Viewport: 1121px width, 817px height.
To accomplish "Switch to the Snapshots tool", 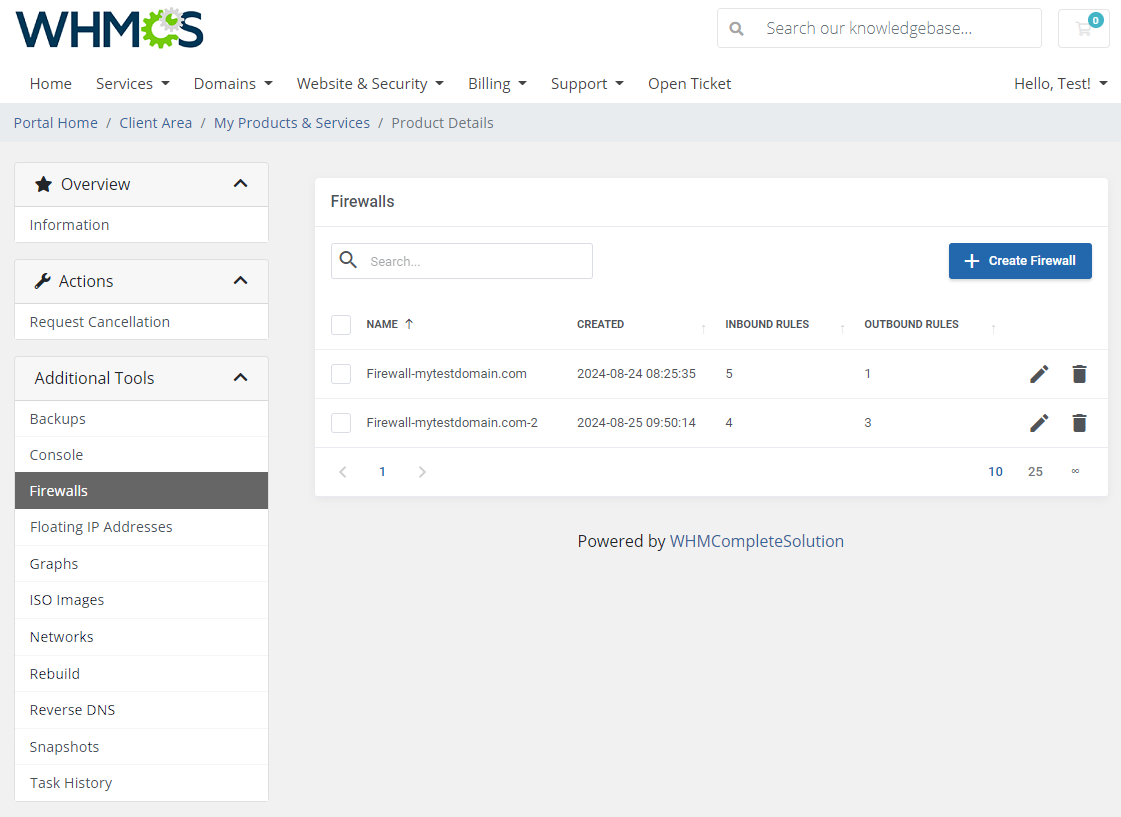I will 64,746.
